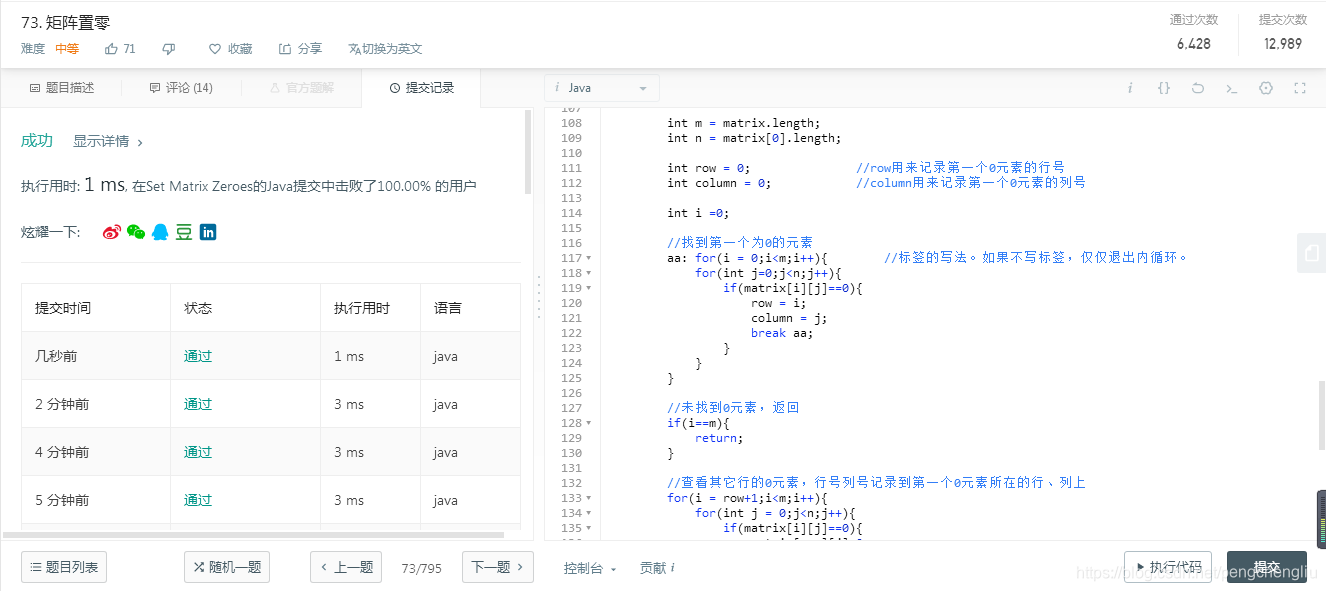The height and width of the screenshot is (591, 1326).
Task: Click the editor info icon at top right
Action: point(1130,88)
